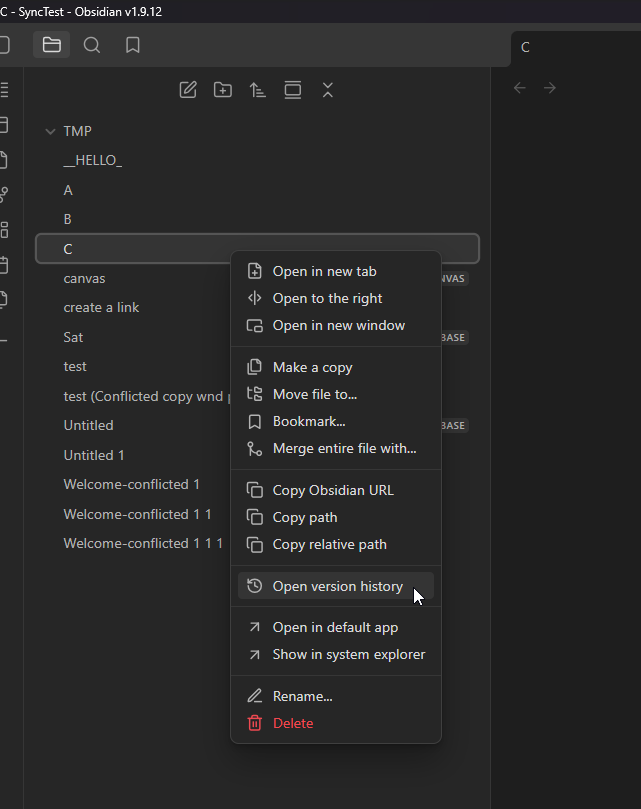The width and height of the screenshot is (641, 809).
Task: Click auto-reveal current file icon
Action: tap(293, 90)
